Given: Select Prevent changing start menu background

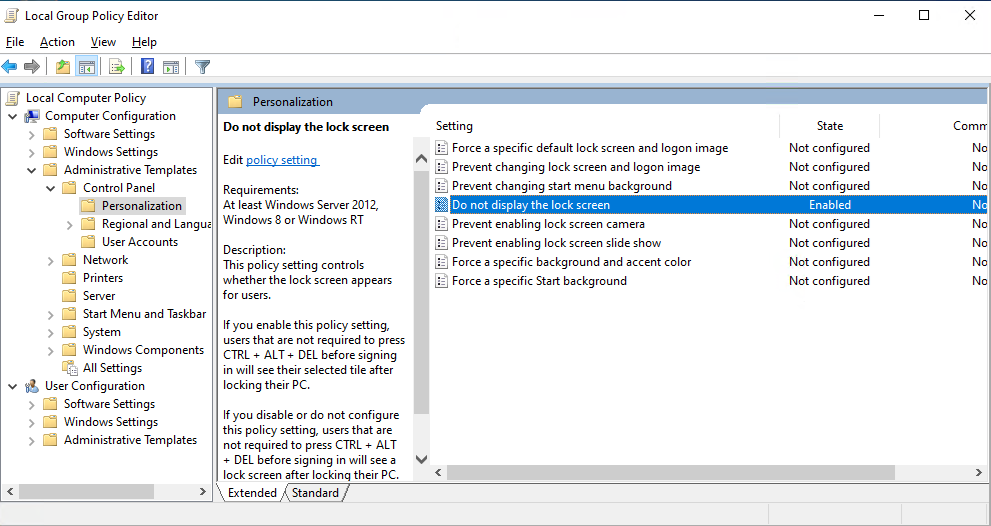Looking at the screenshot, I should [x=561, y=186].
